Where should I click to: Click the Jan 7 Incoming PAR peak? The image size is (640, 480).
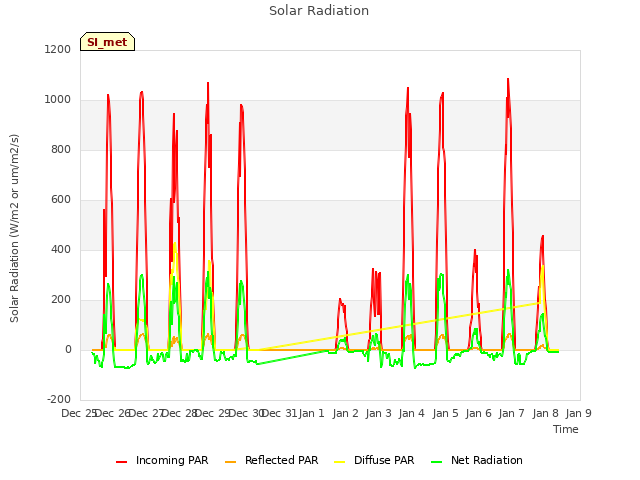coord(508,79)
